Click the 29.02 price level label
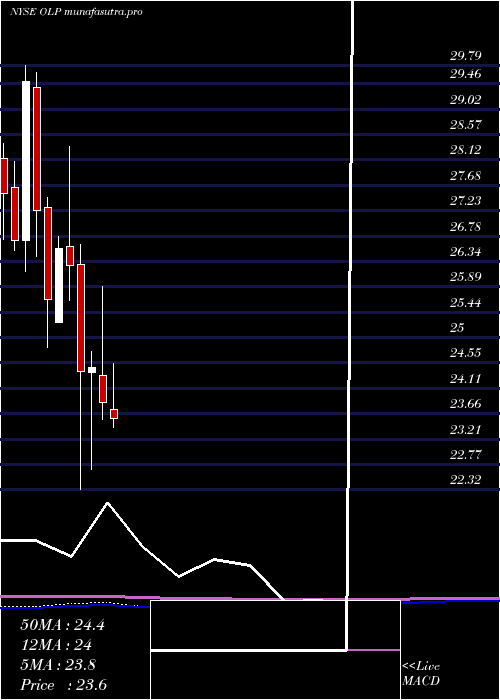 click(466, 99)
